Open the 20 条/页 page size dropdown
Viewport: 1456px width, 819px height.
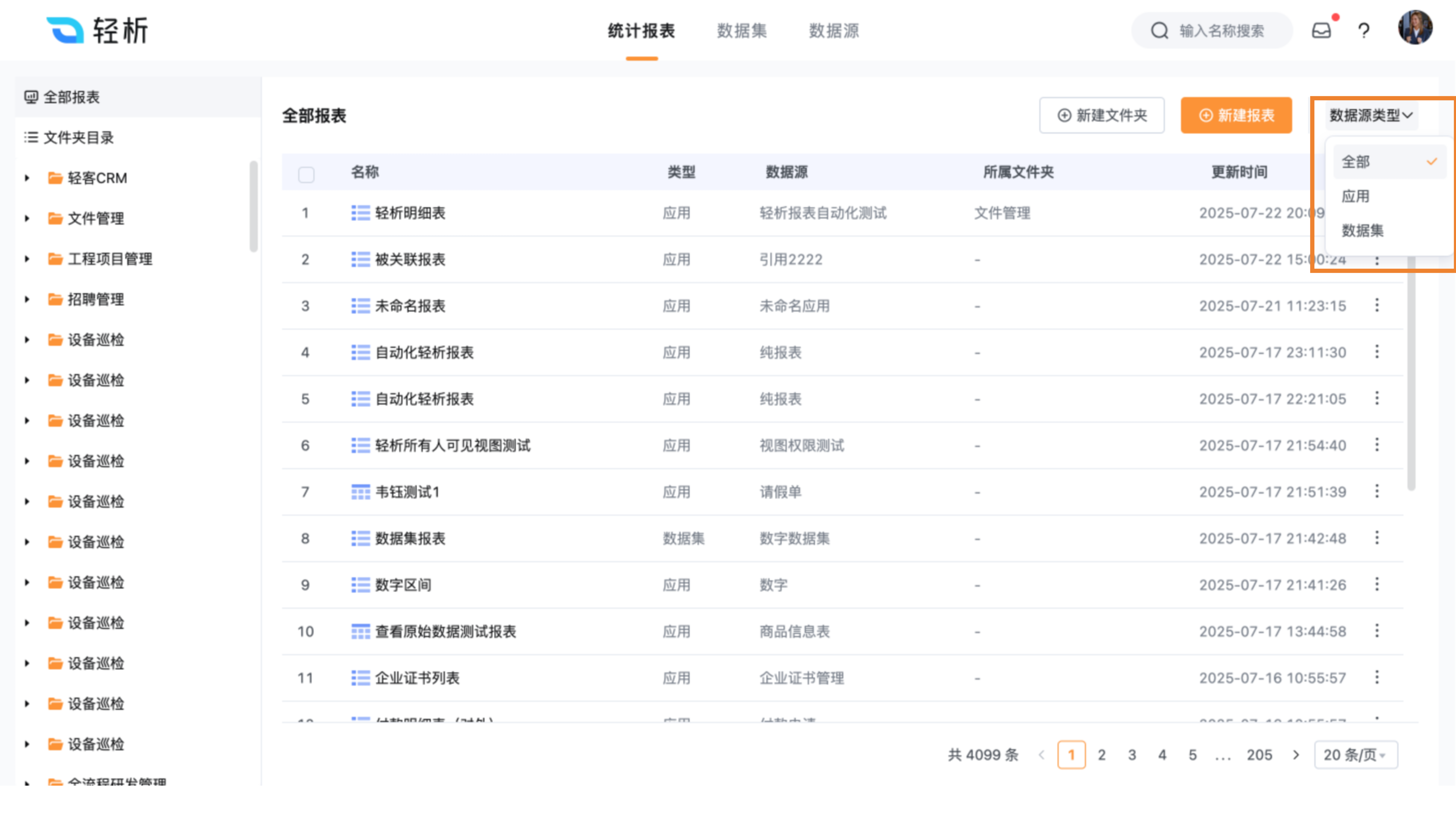pos(1356,755)
